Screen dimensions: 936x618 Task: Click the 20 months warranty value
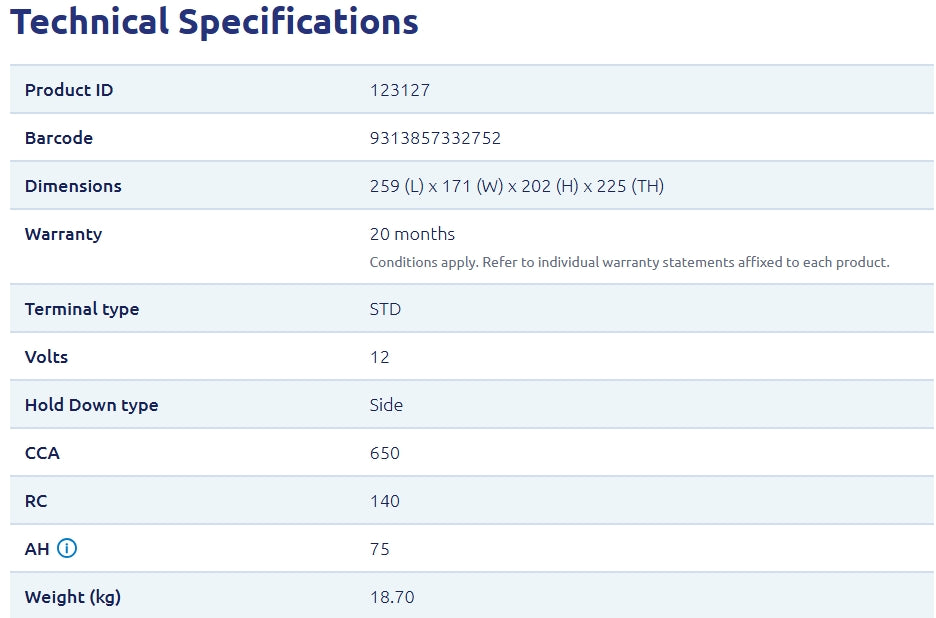412,234
